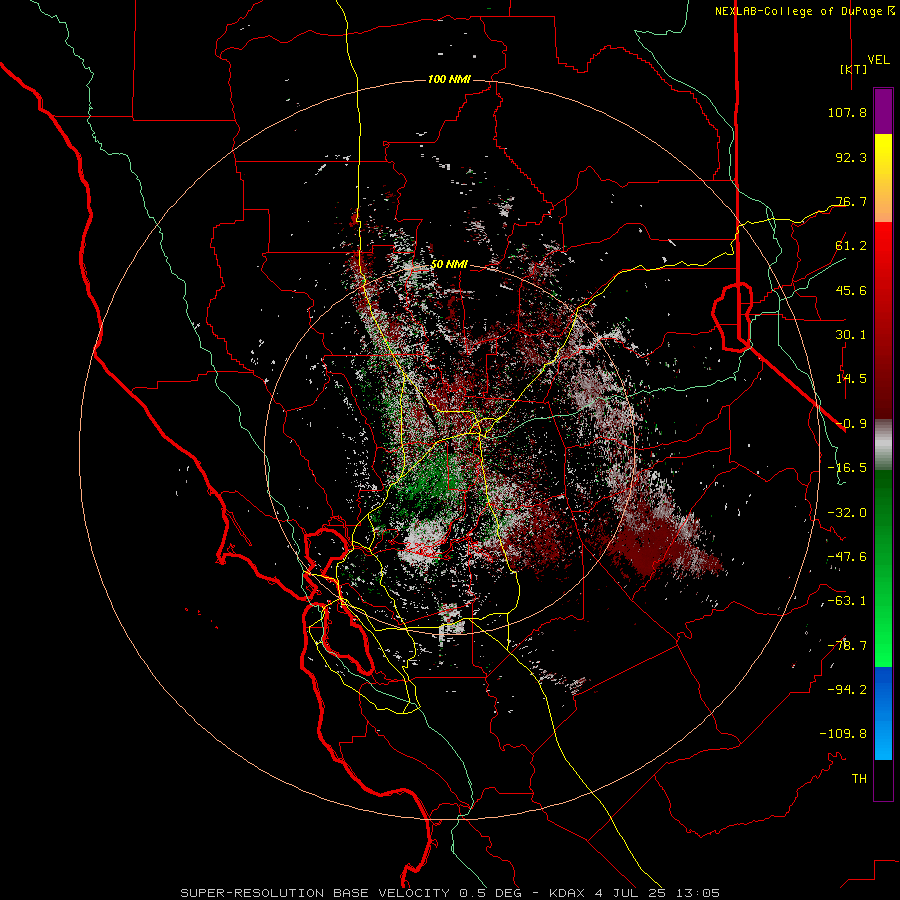This screenshot has width=900, height=900.
Task: Pick the gray near-zero band of the scale
Action: click(x=883, y=445)
